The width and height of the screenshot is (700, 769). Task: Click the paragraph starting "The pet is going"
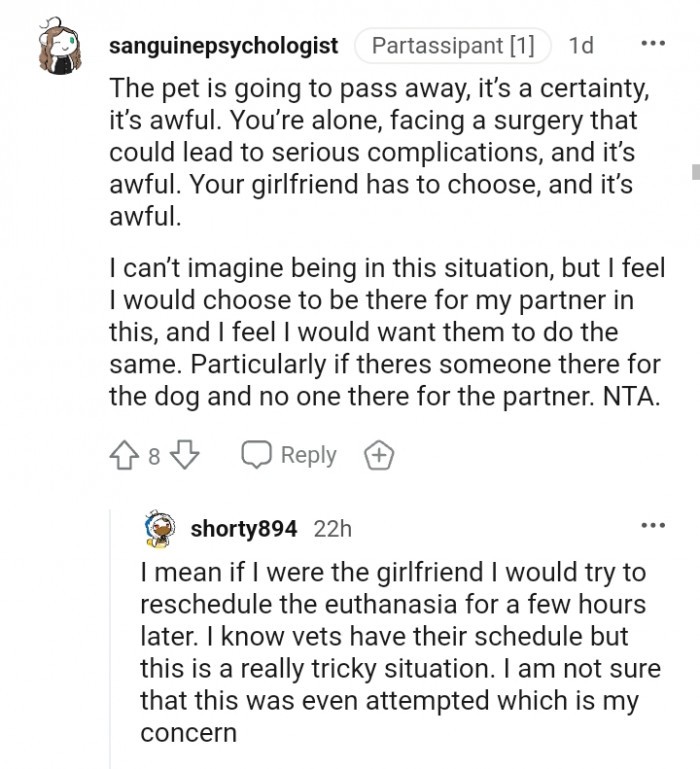coord(380,152)
